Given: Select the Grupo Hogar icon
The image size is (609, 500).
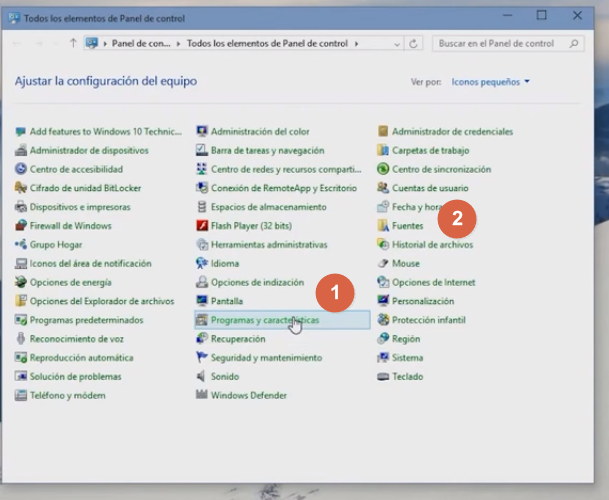Looking at the screenshot, I should pyautogui.click(x=21, y=244).
